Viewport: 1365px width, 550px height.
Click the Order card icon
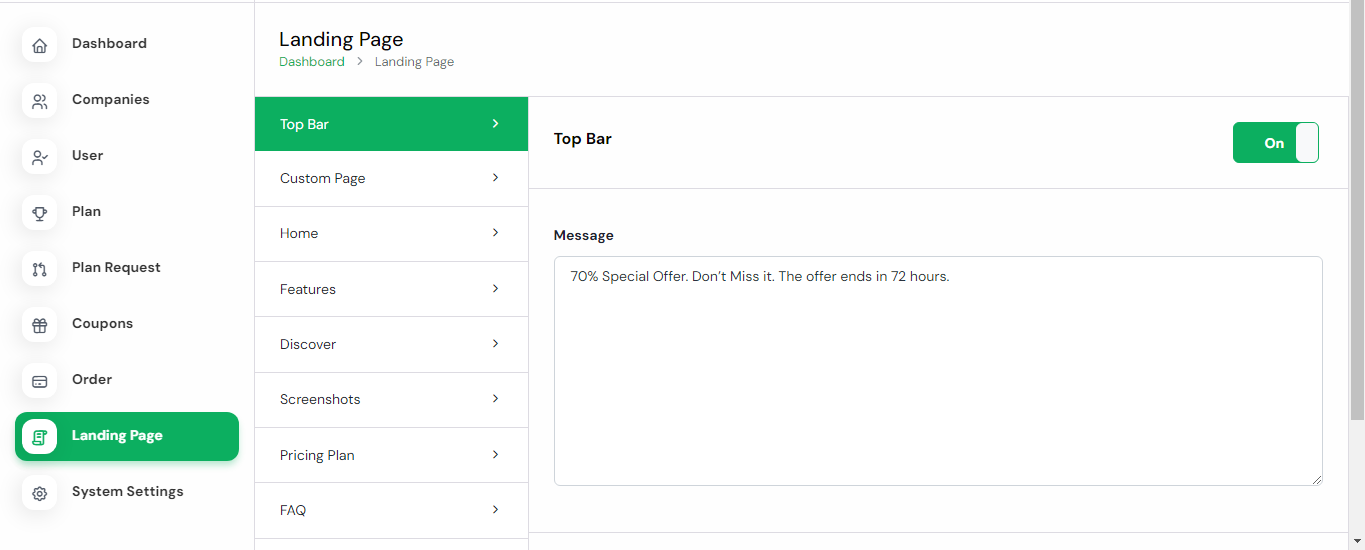(40, 381)
